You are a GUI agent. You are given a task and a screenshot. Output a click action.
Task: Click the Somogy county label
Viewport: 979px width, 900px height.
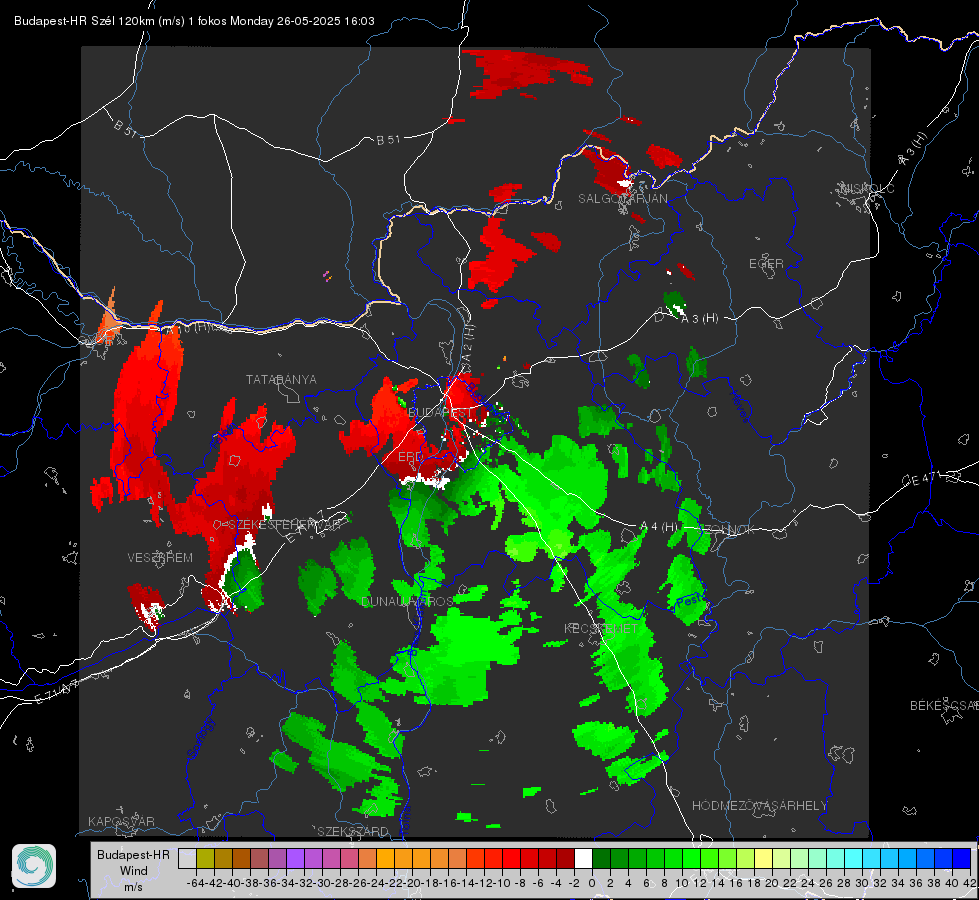pos(201,739)
